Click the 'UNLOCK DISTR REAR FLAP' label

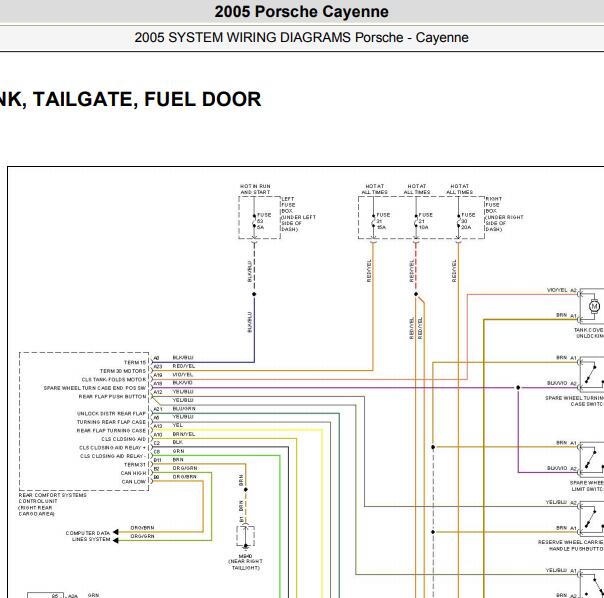tap(111, 413)
